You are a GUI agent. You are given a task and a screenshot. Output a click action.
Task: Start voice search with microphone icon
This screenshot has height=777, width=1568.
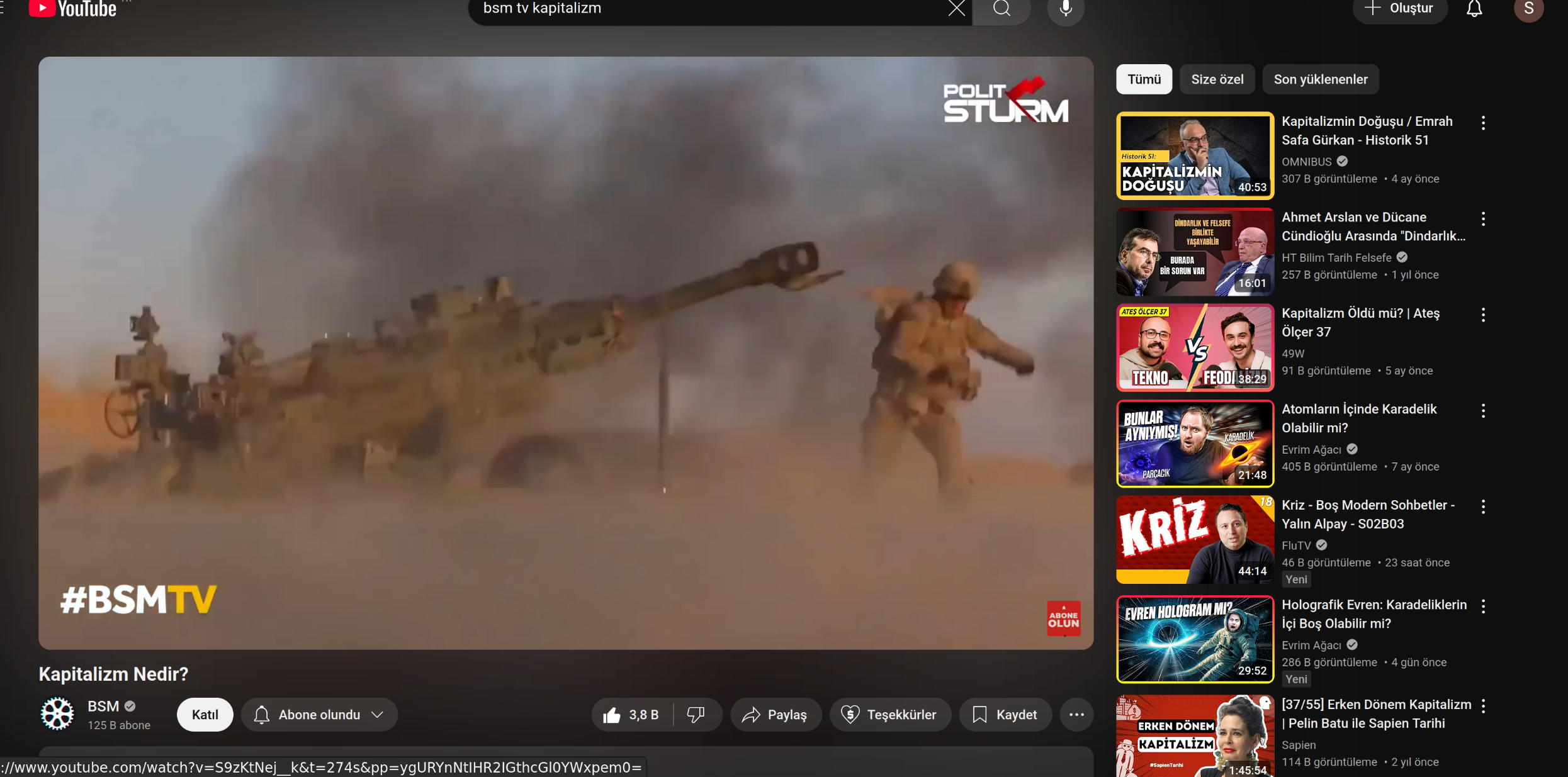point(1065,9)
